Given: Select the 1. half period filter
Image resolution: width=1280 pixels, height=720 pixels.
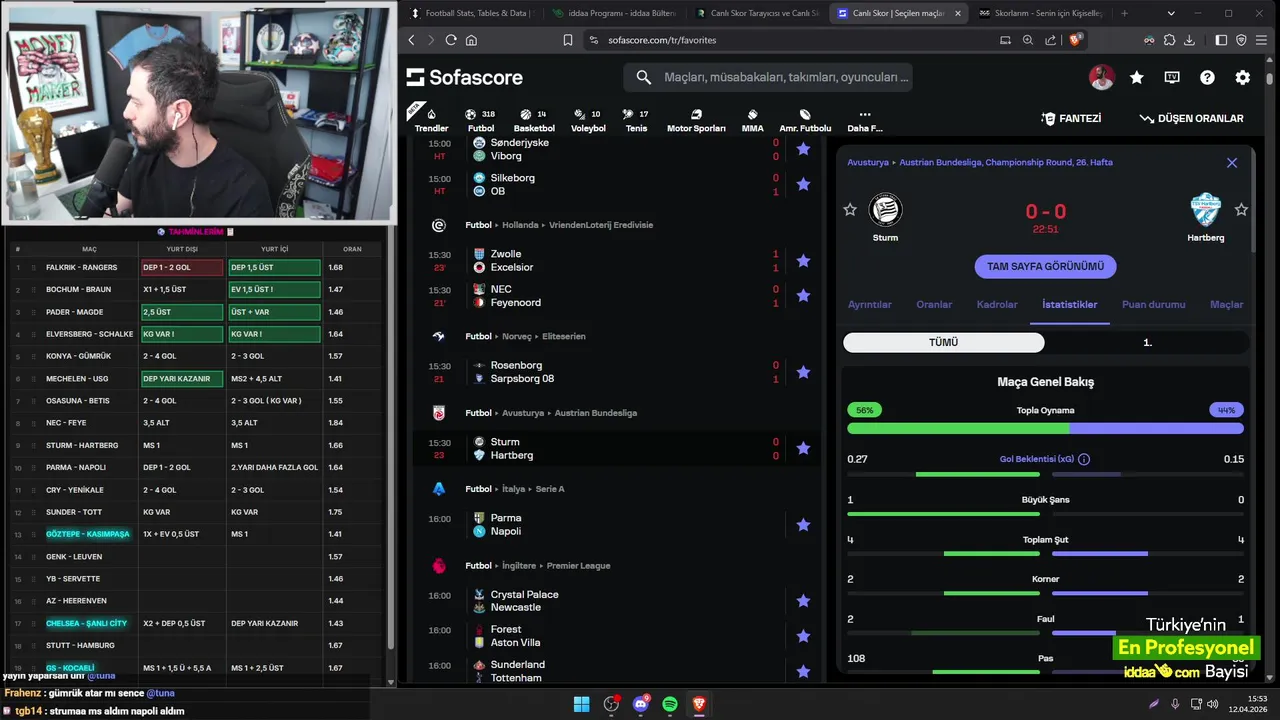Looking at the screenshot, I should (x=1147, y=343).
